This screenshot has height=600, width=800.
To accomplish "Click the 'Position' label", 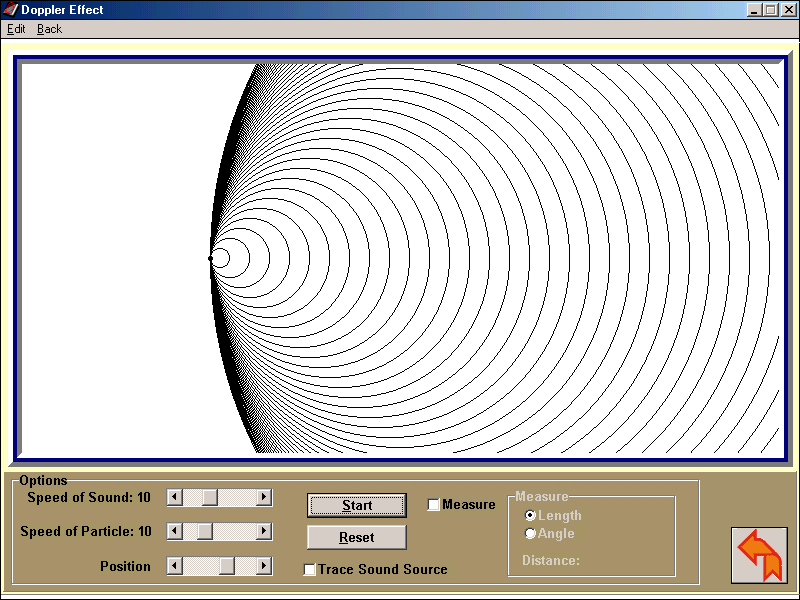I will pos(125,566).
